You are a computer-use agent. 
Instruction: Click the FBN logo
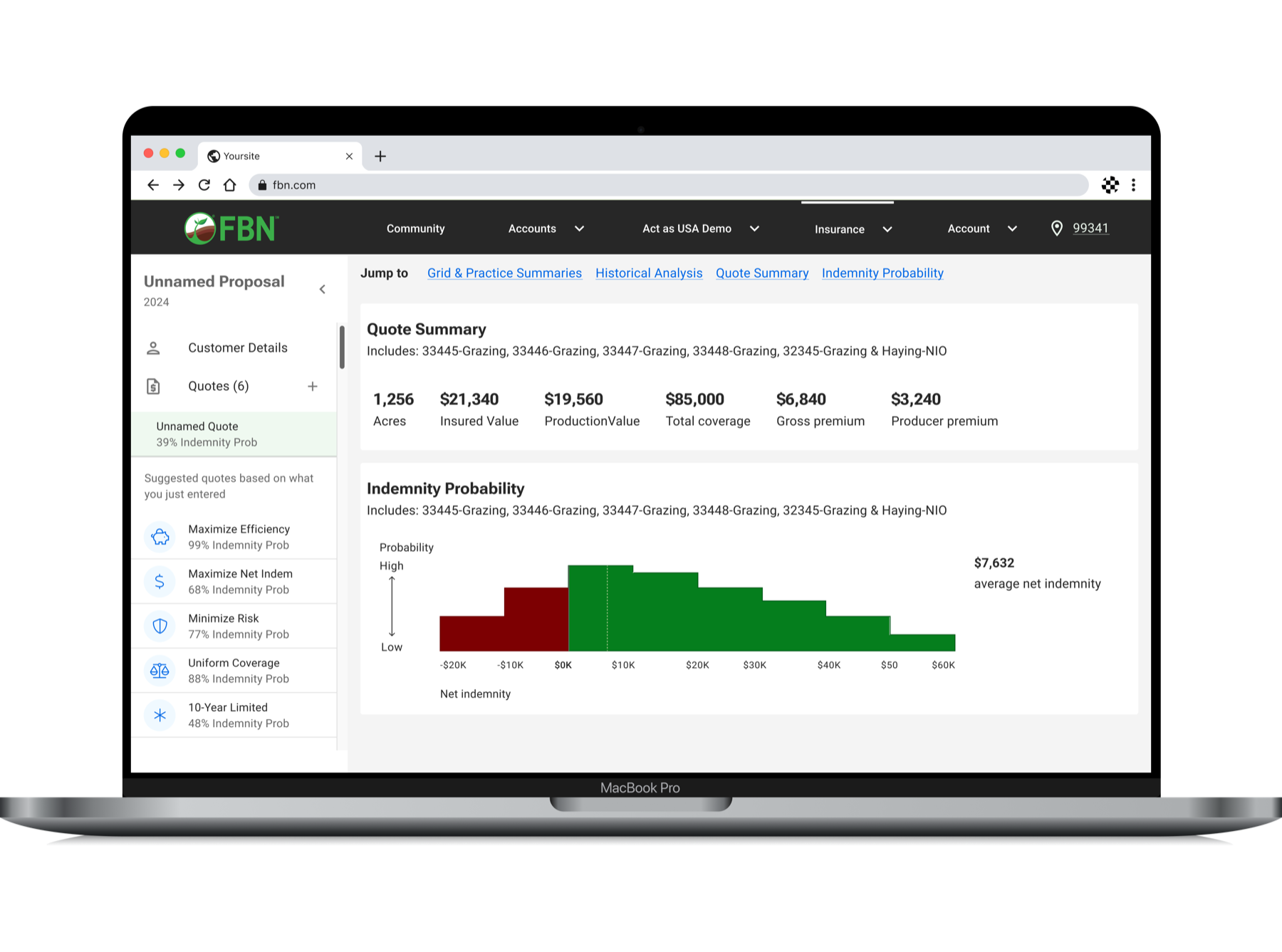pyautogui.click(x=231, y=229)
